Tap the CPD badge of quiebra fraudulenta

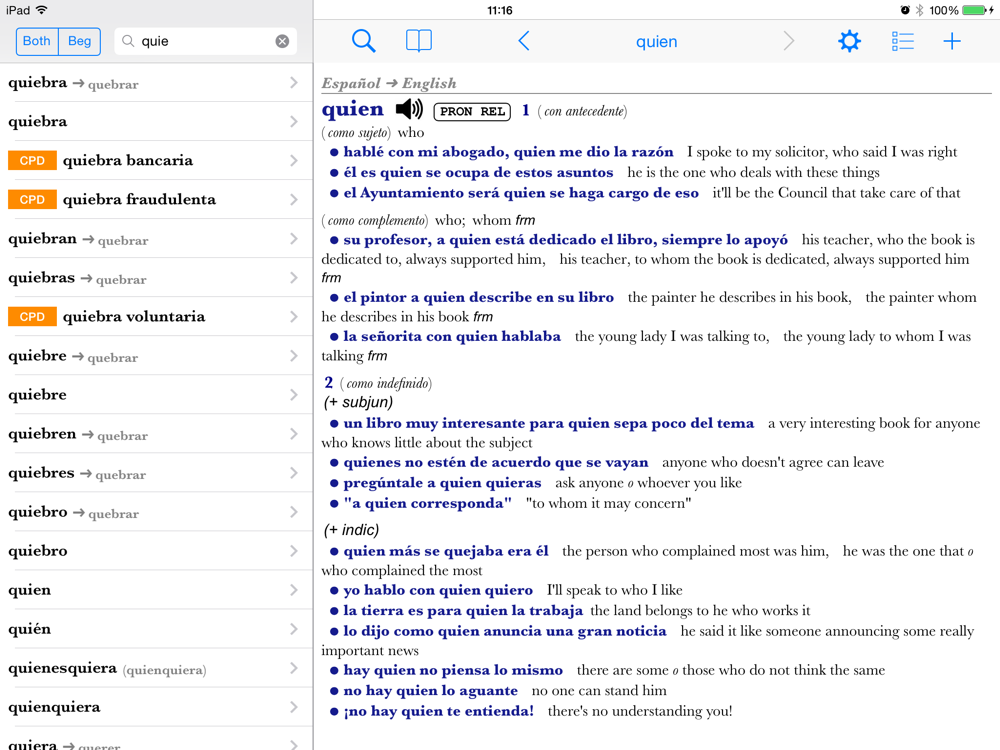point(33,200)
